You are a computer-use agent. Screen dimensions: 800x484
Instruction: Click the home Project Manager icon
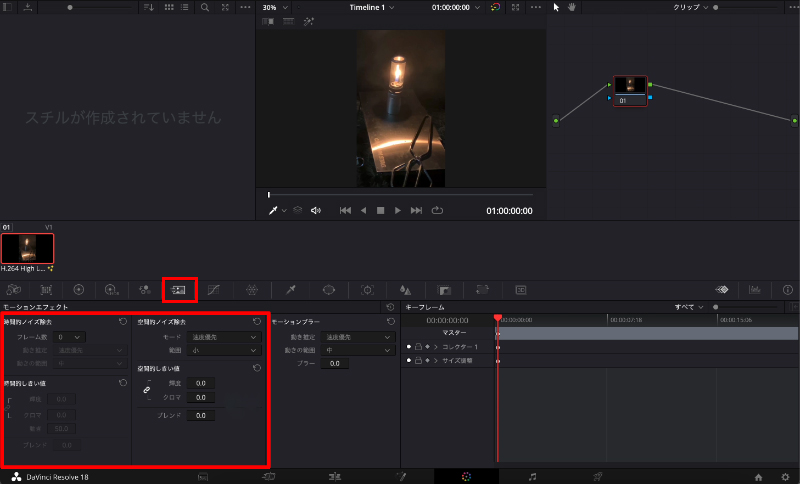(759, 477)
